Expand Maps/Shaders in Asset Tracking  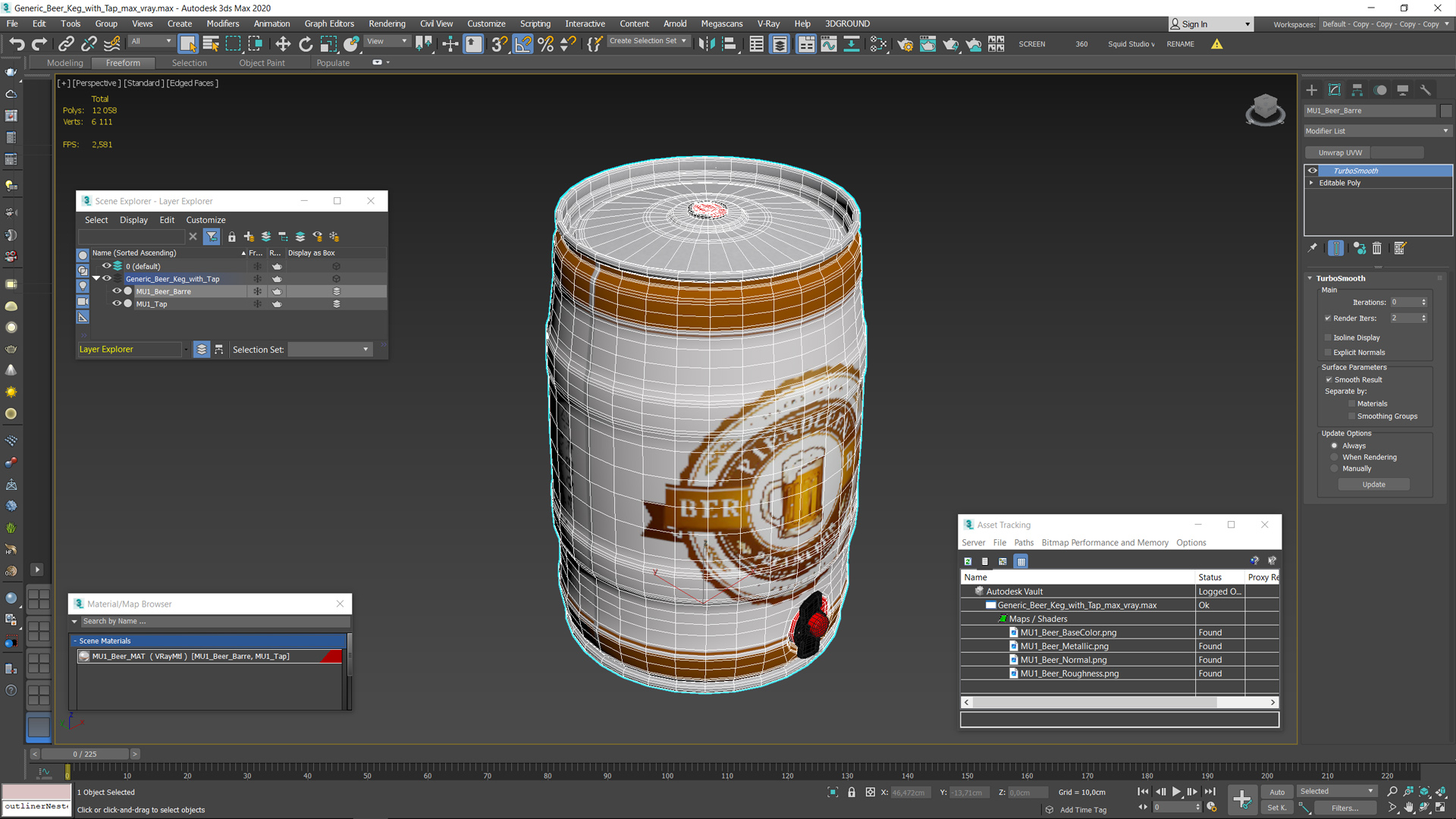click(x=1002, y=618)
